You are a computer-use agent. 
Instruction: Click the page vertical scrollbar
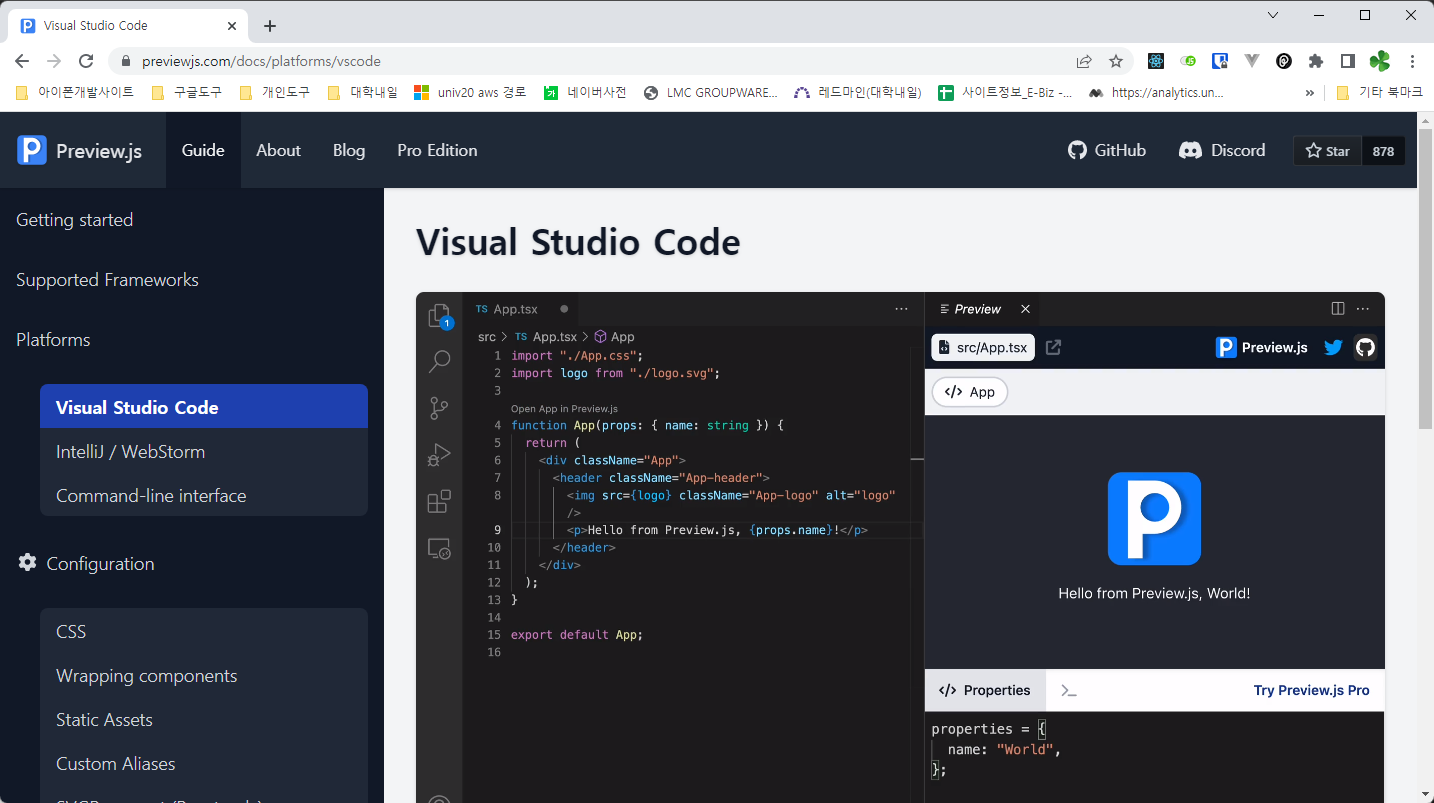pos(1425,280)
